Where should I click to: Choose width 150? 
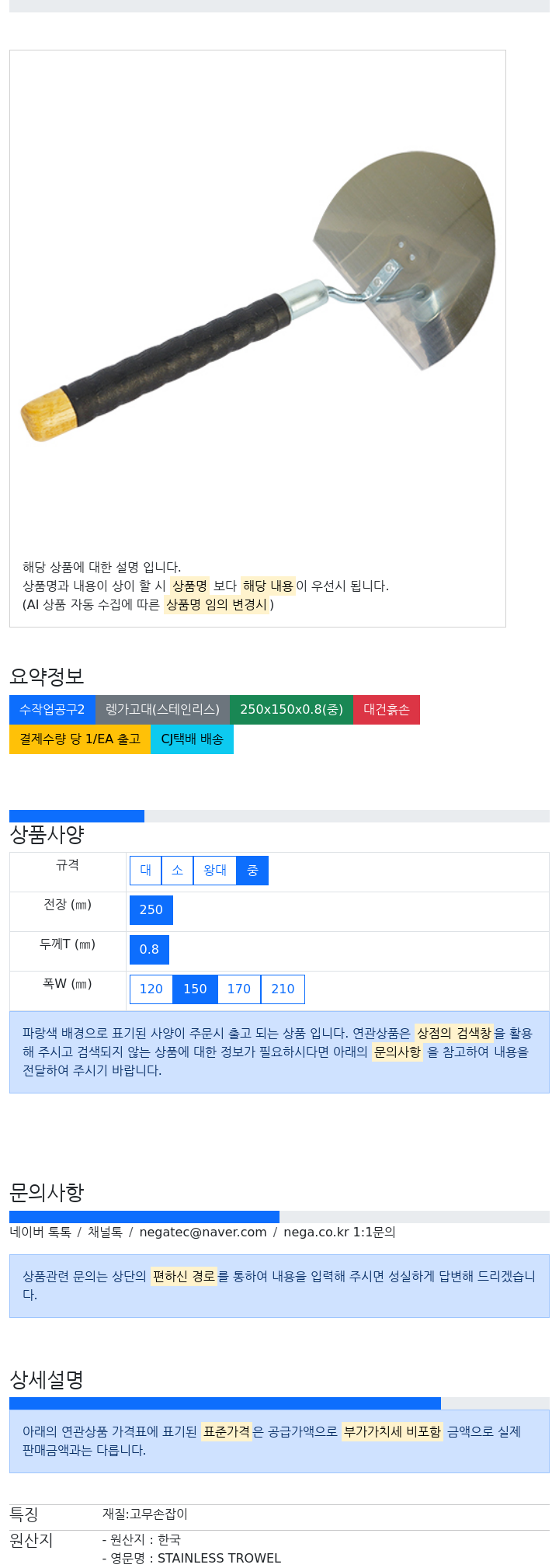coord(195,989)
